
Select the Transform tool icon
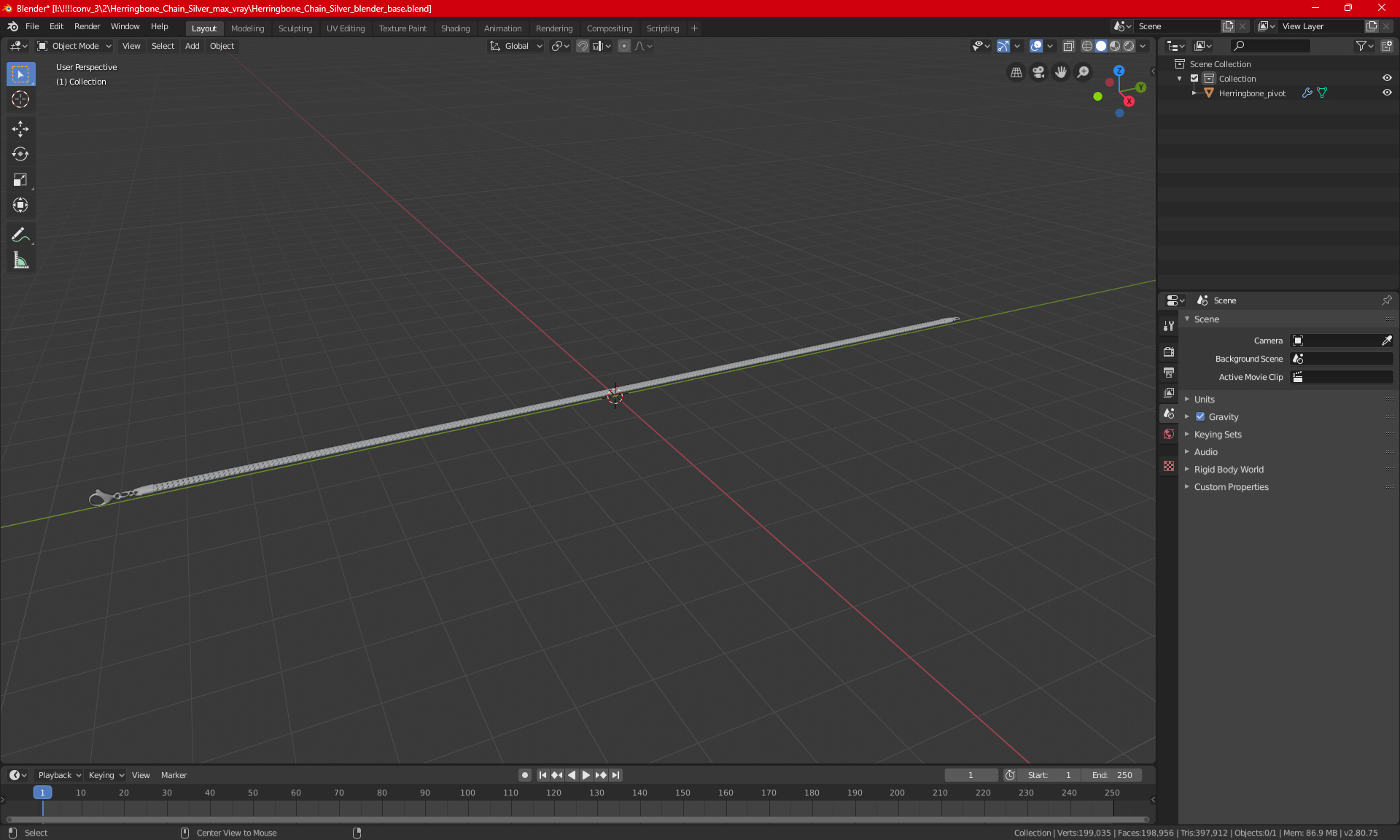[20, 205]
